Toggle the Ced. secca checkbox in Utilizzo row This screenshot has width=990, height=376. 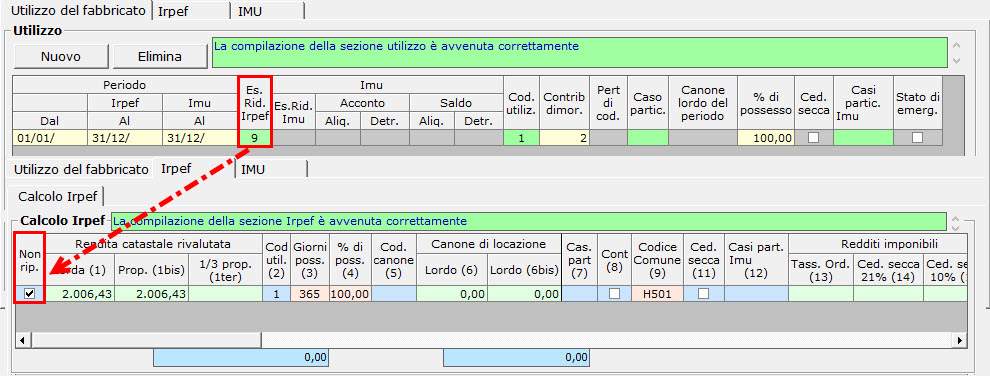pos(814,138)
